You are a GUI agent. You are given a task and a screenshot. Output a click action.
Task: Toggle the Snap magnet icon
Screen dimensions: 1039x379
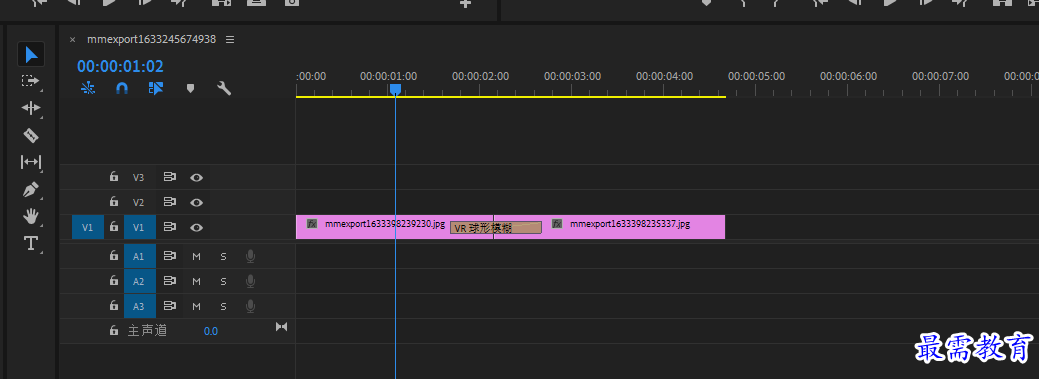pyautogui.click(x=122, y=87)
